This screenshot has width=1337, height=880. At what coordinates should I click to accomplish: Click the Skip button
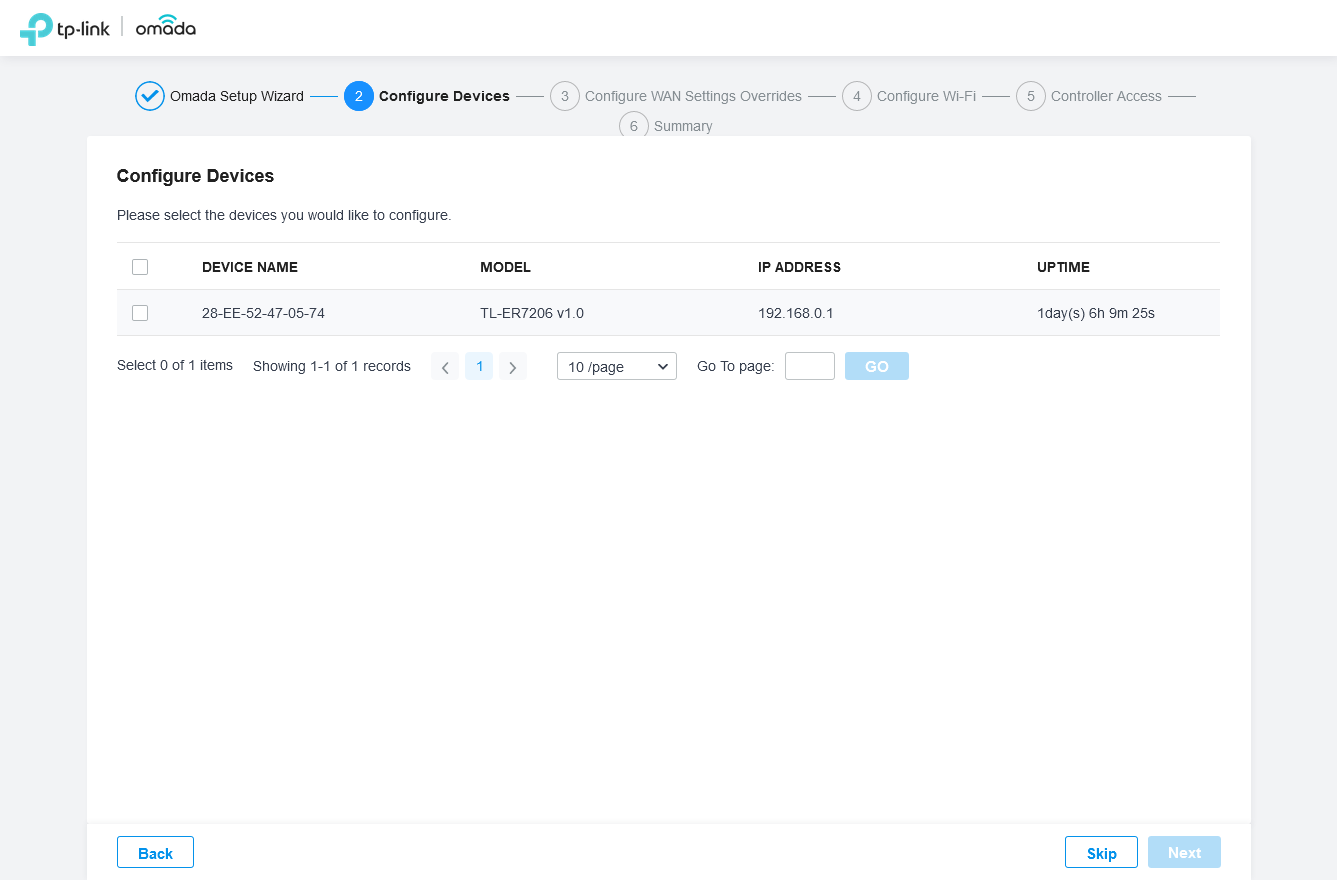1101,853
